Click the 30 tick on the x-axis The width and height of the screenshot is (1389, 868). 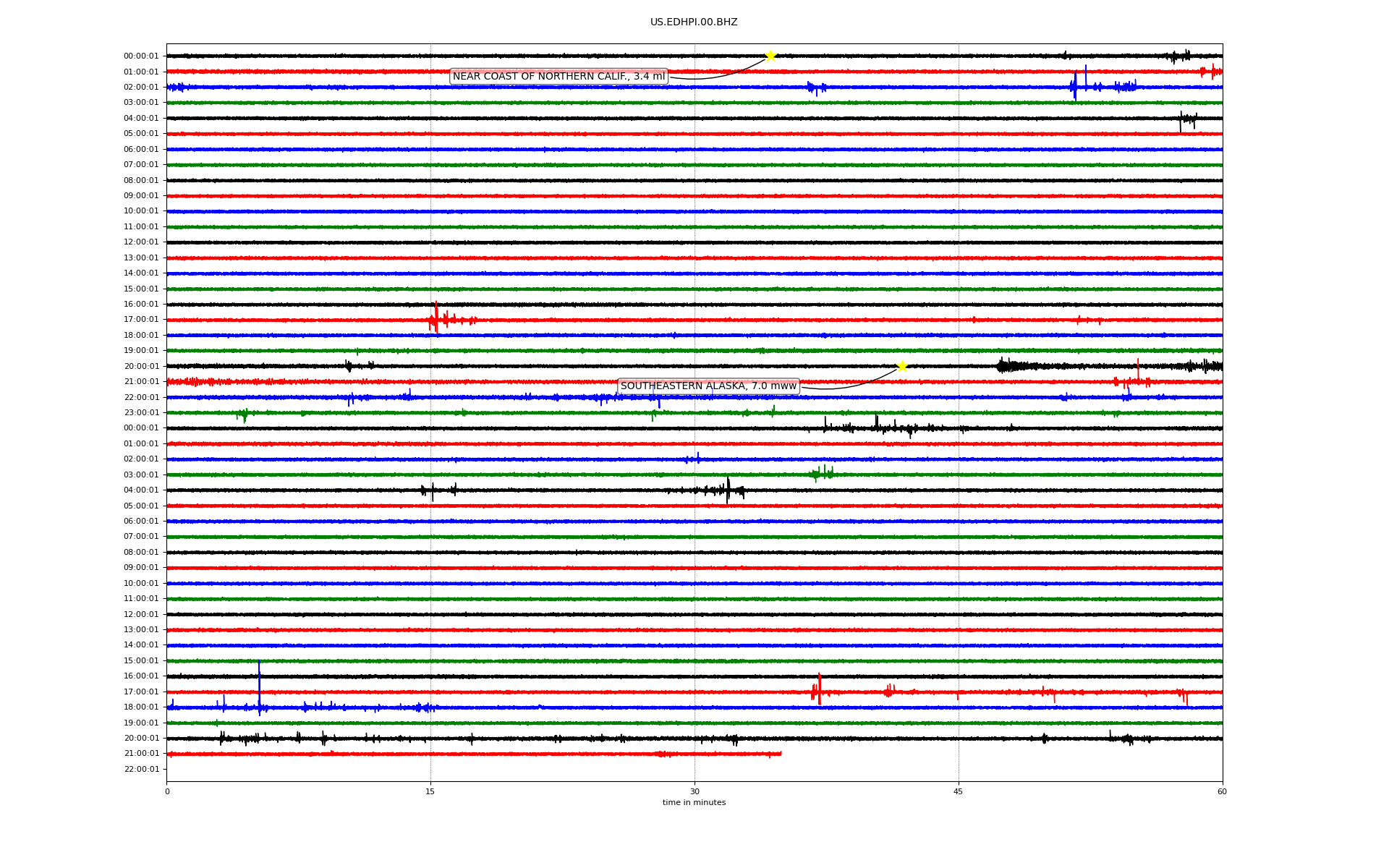click(x=694, y=791)
